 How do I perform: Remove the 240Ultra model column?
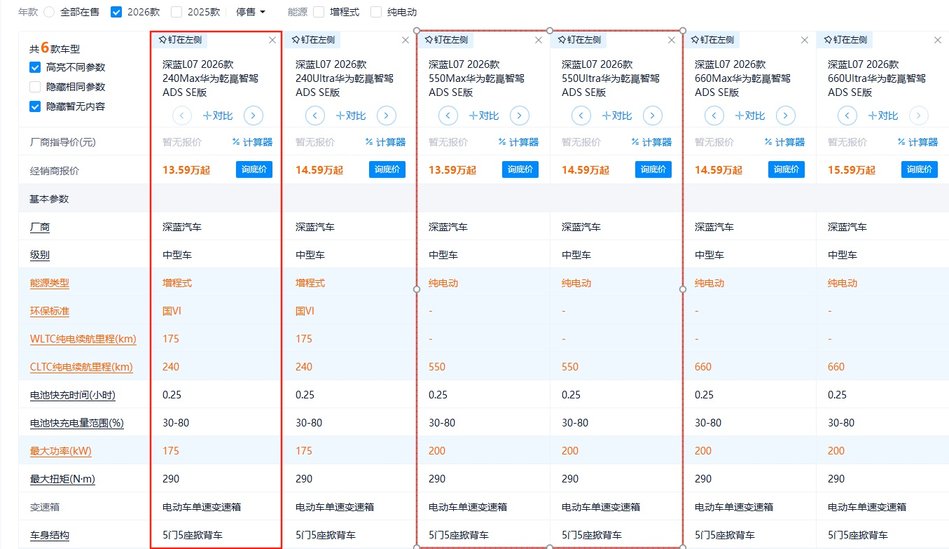406,40
